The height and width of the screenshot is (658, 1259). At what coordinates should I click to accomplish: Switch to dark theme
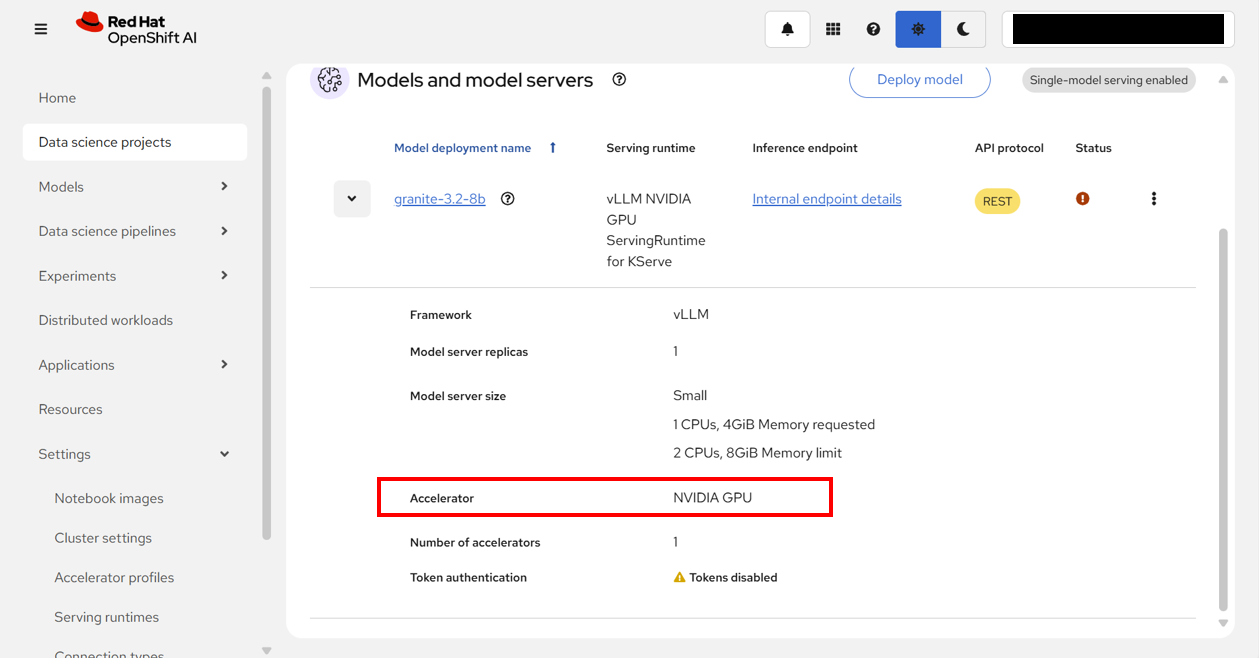[x=963, y=29]
